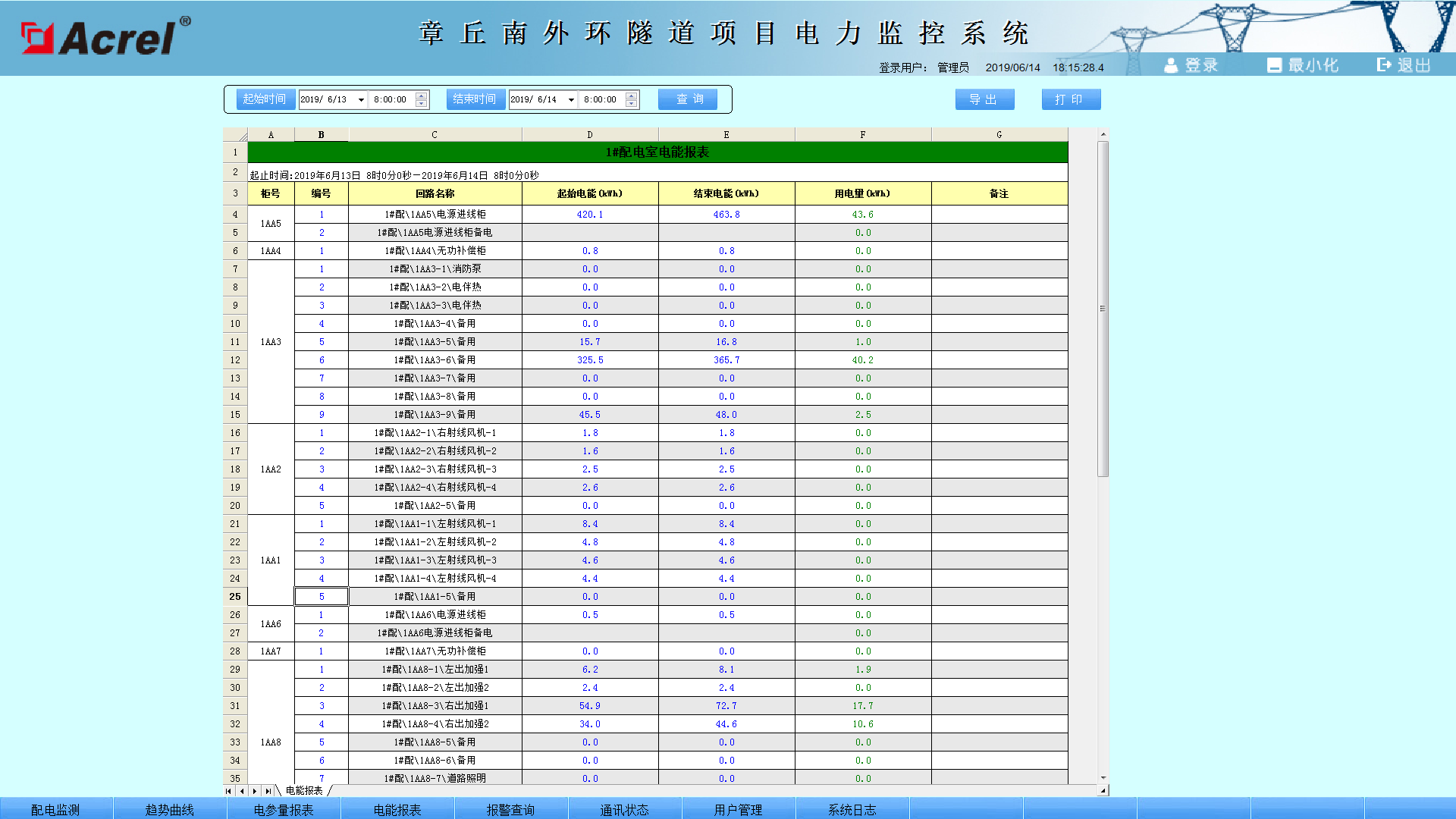This screenshot has height=819, width=1456.
Task: Click the 最小化 minimize icon
Action: tap(1274, 66)
